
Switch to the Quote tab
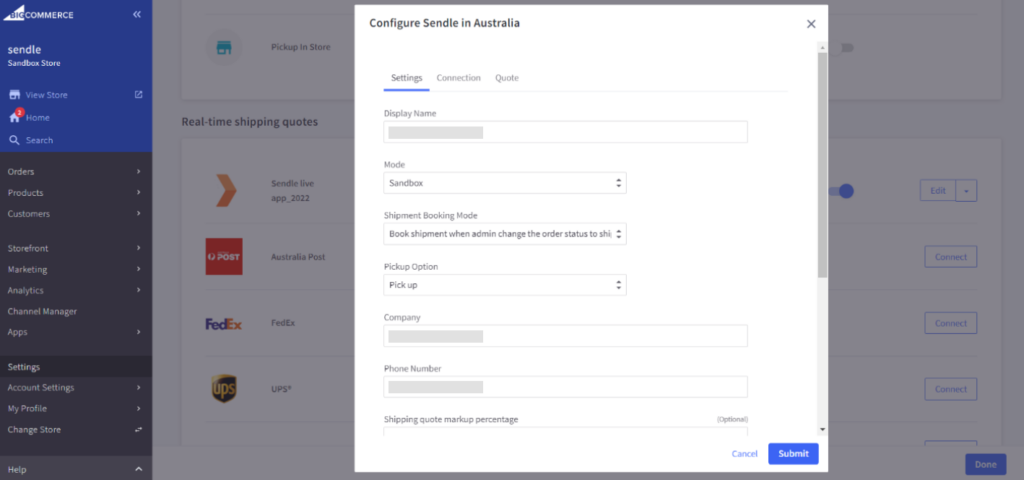pos(507,78)
